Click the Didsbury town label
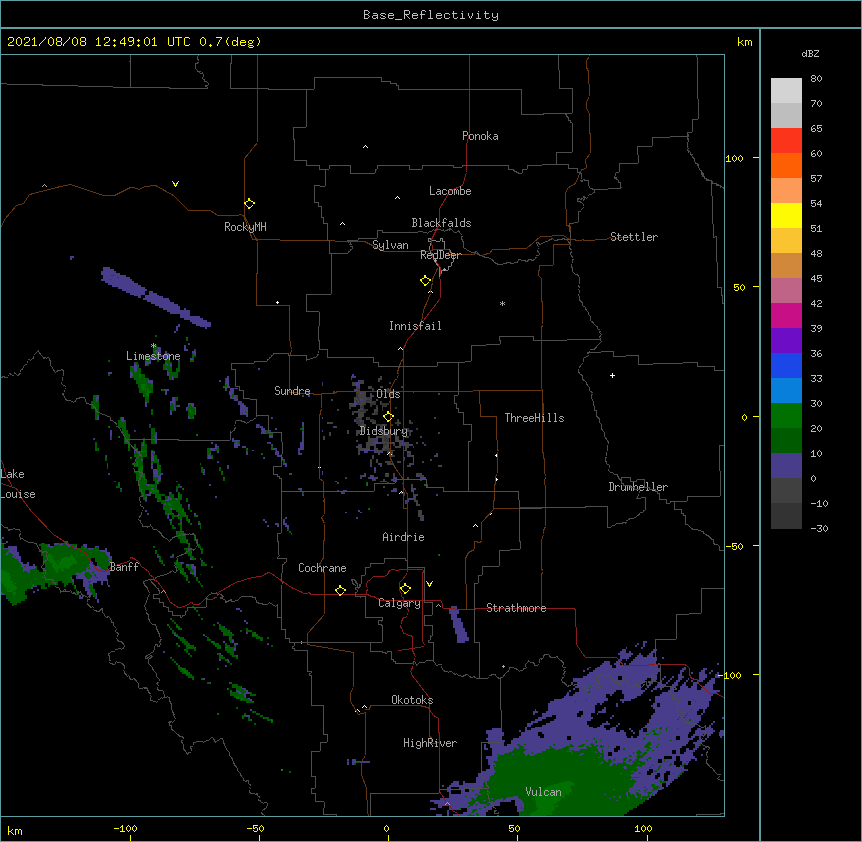The image size is (862, 842). click(384, 431)
